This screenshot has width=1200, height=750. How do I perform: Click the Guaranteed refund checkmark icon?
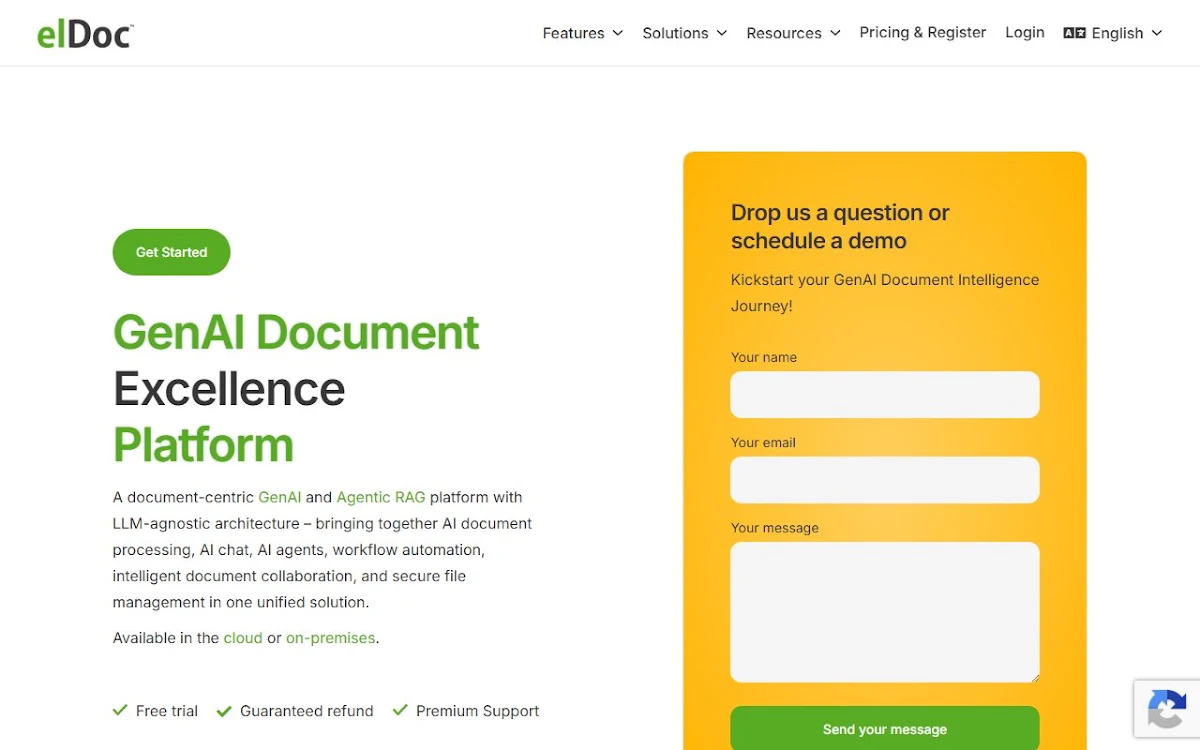(224, 710)
